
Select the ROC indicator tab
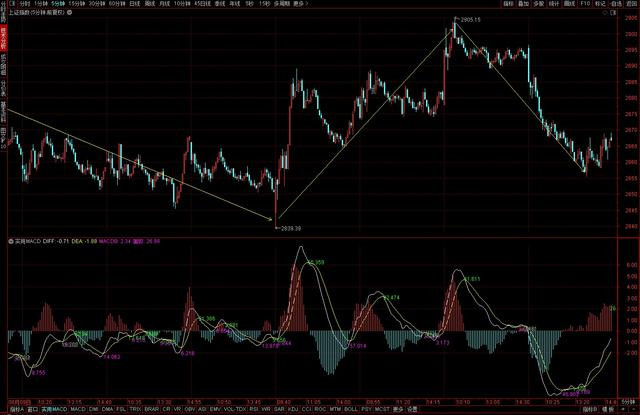pyautogui.click(x=320, y=409)
